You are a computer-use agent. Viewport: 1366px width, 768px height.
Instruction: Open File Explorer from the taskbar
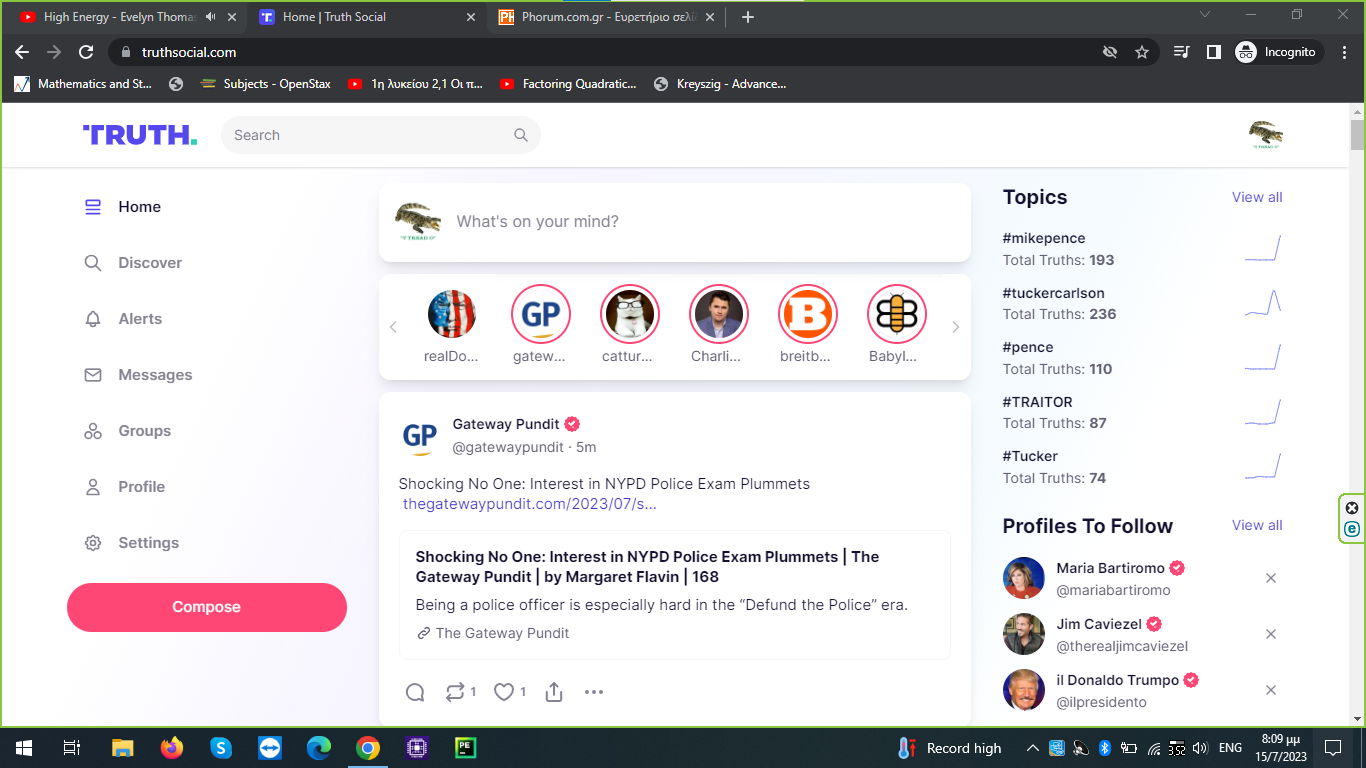point(122,748)
